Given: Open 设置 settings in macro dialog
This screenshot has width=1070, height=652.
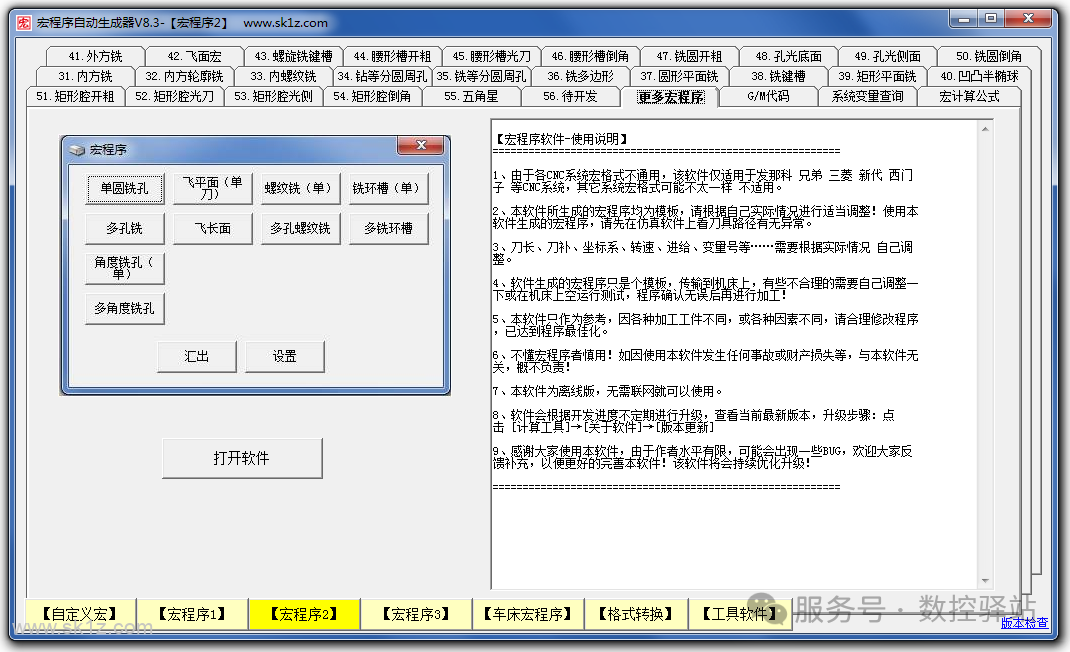Looking at the screenshot, I should [x=285, y=356].
